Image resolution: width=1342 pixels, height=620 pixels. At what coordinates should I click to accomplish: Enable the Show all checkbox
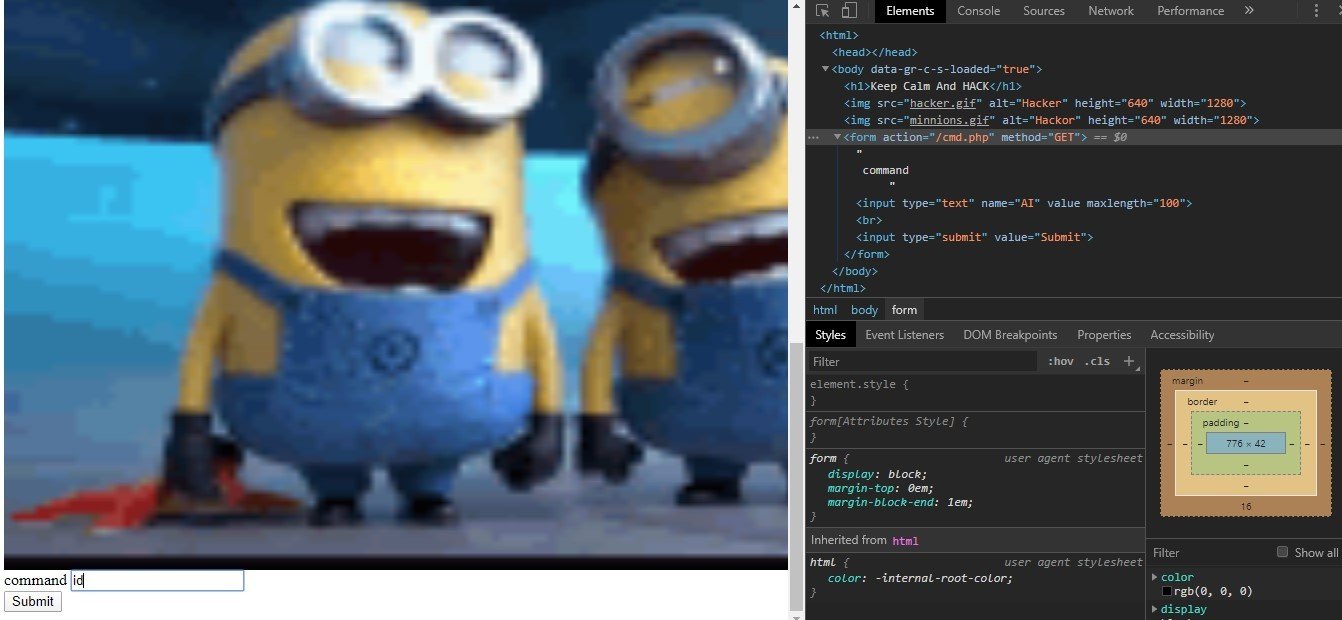[x=1282, y=552]
